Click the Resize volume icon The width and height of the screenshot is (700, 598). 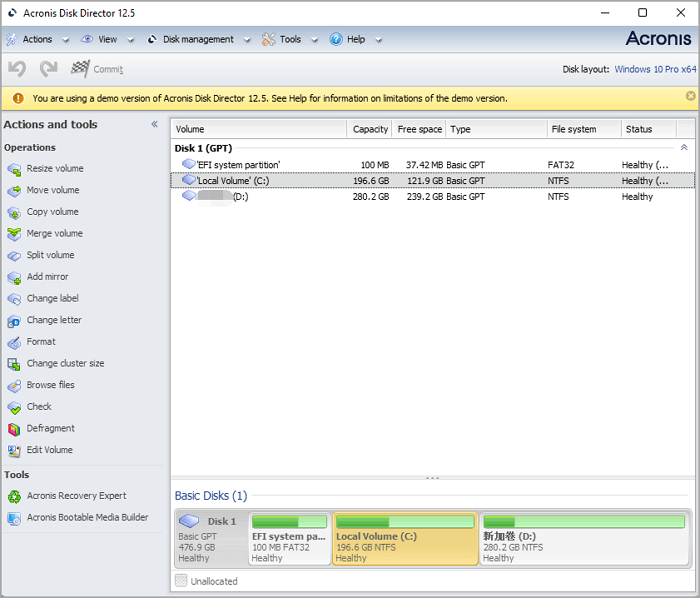[14, 169]
